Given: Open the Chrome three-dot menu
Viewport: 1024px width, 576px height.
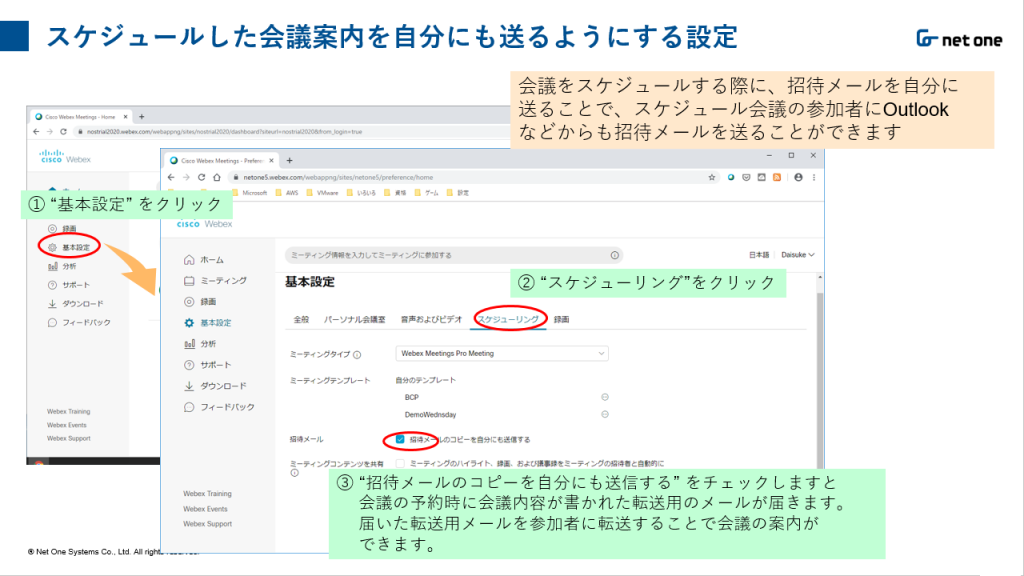Looking at the screenshot, I should point(814,177).
